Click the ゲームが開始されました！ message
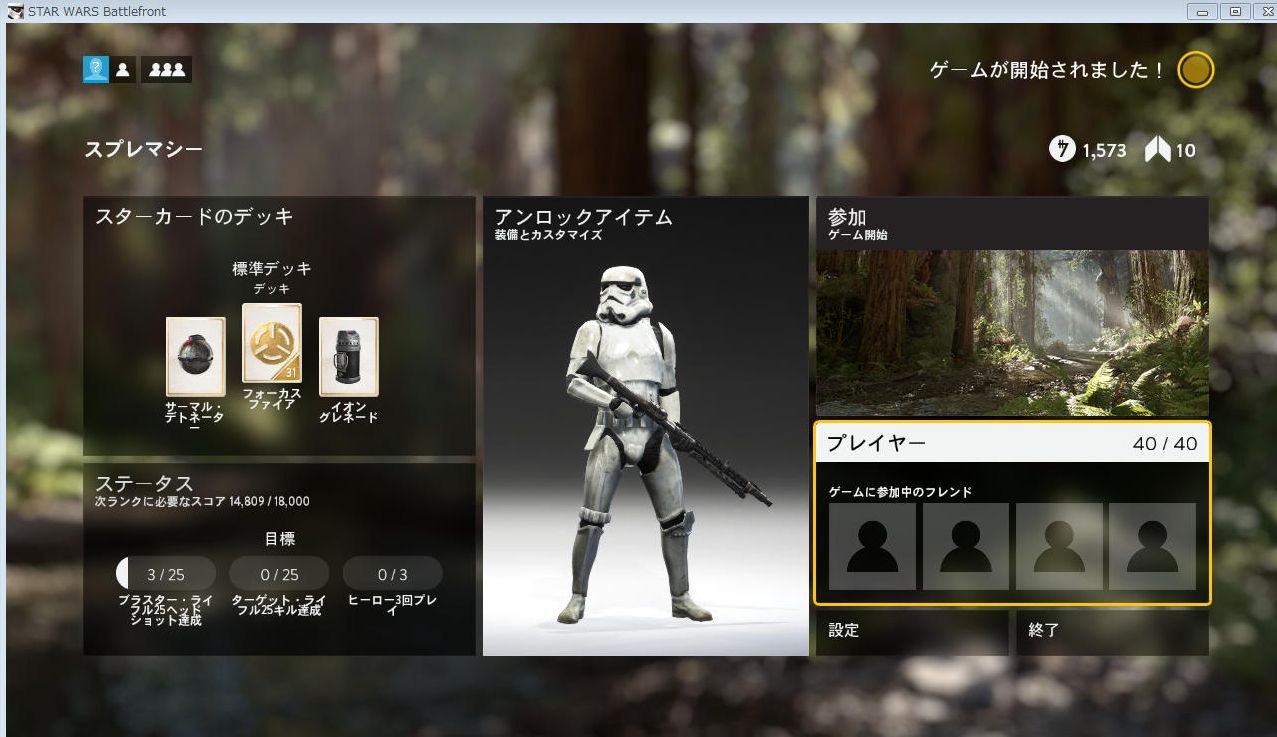The image size is (1277, 737). pyautogui.click(x=1048, y=70)
